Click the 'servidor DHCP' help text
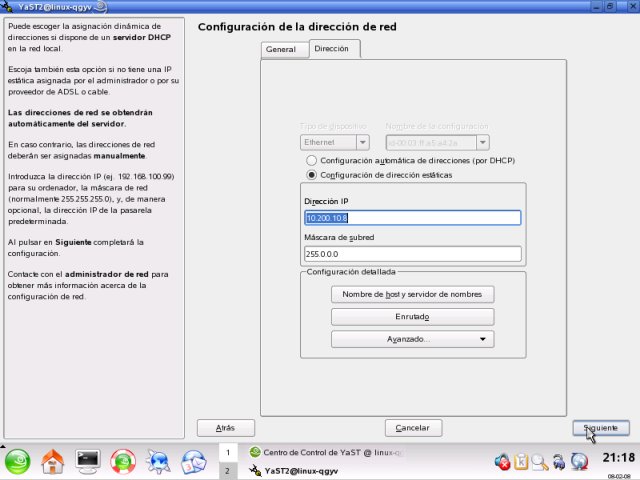Image resolution: width=640 pixels, height=480 pixels. [x=142, y=37]
